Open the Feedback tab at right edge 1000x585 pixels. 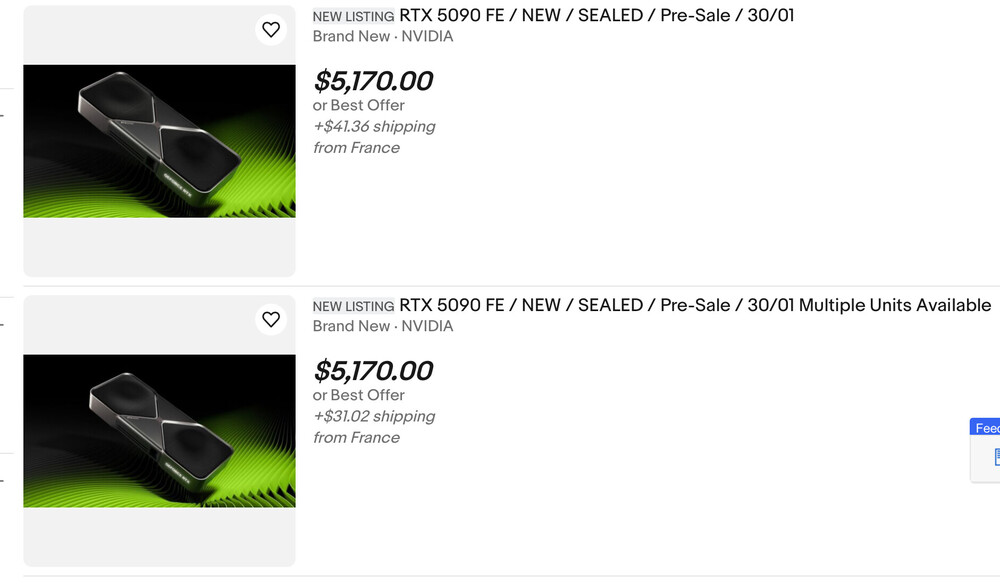(x=987, y=428)
